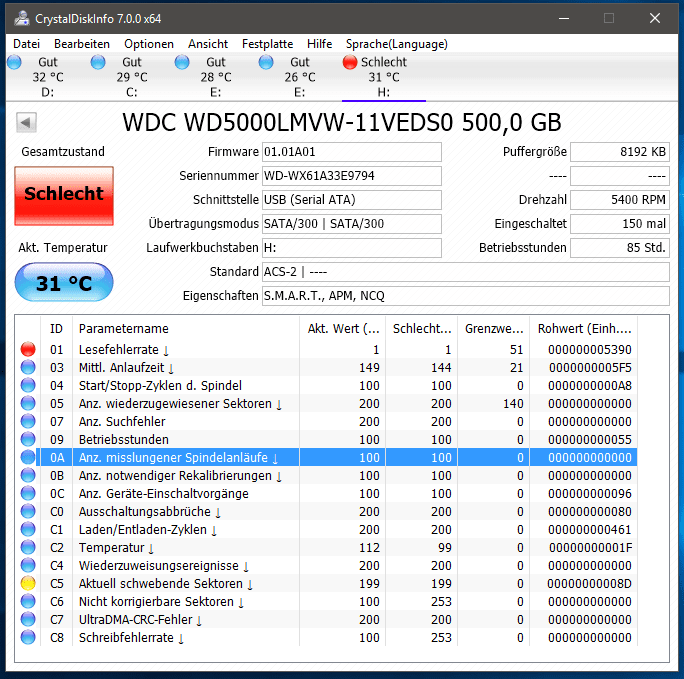Click the Firmware field 01.01A01
684x679 pixels.
point(352,152)
